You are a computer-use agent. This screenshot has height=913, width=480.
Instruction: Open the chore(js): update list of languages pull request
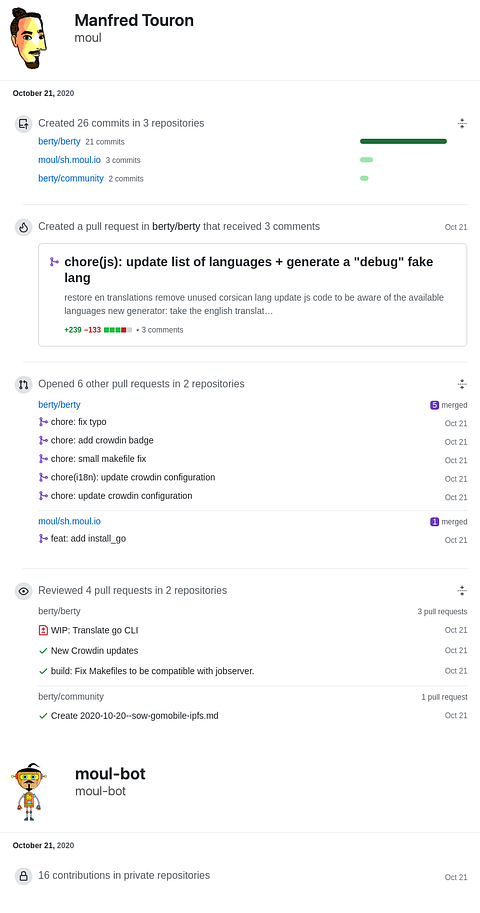249,270
